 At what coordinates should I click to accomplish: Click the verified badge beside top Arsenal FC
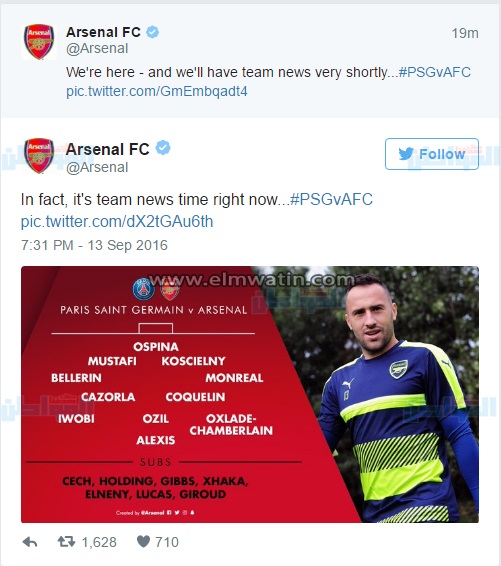pyautogui.click(x=152, y=32)
